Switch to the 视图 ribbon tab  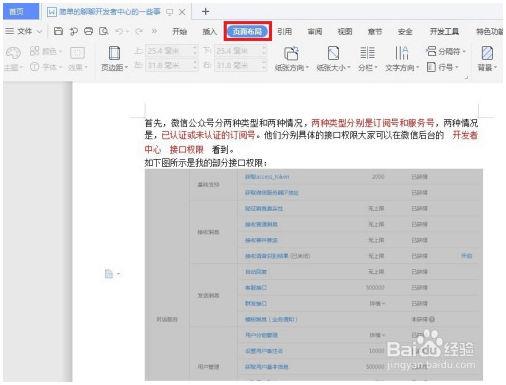click(345, 32)
